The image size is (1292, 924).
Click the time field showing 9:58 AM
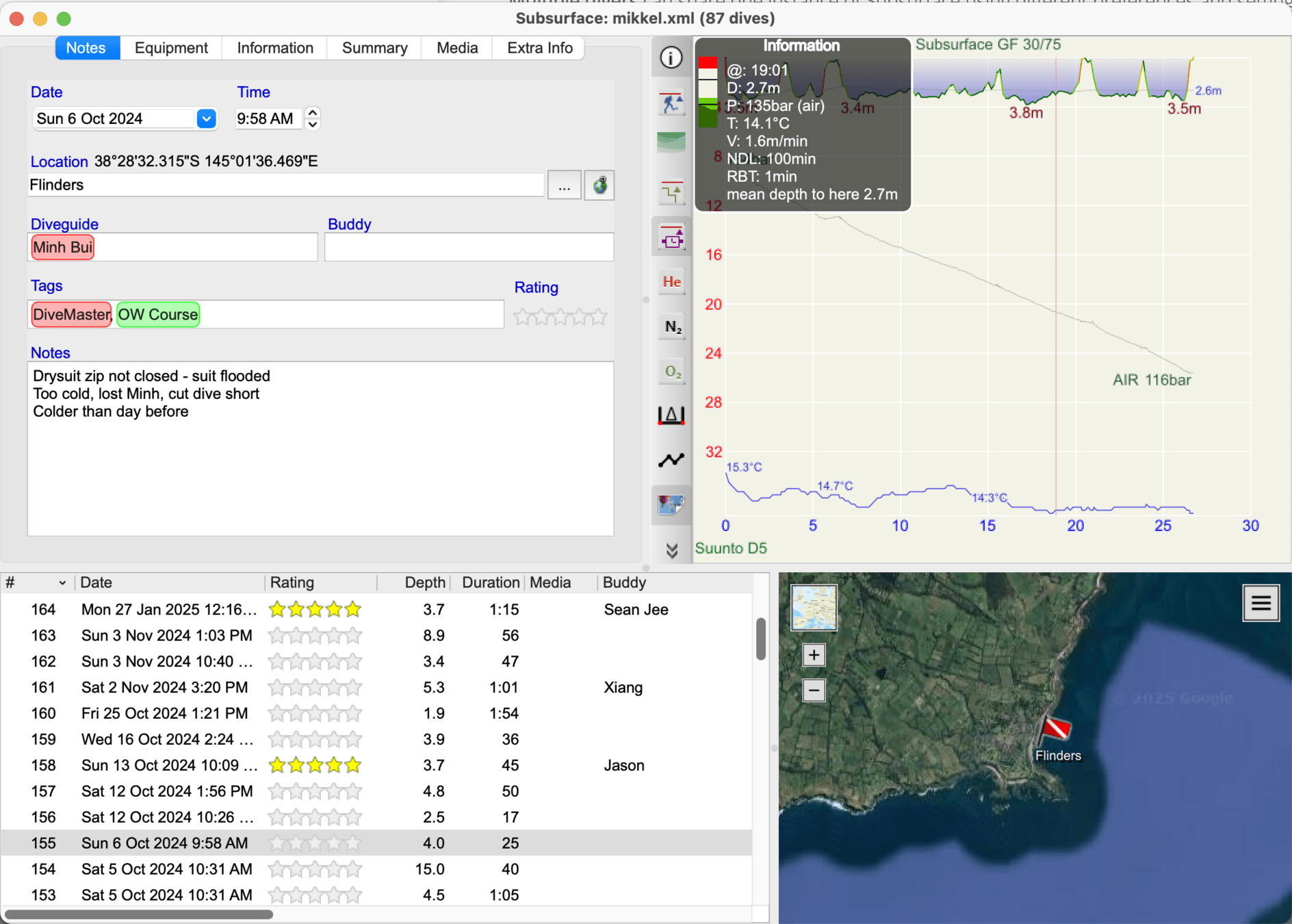click(270, 118)
